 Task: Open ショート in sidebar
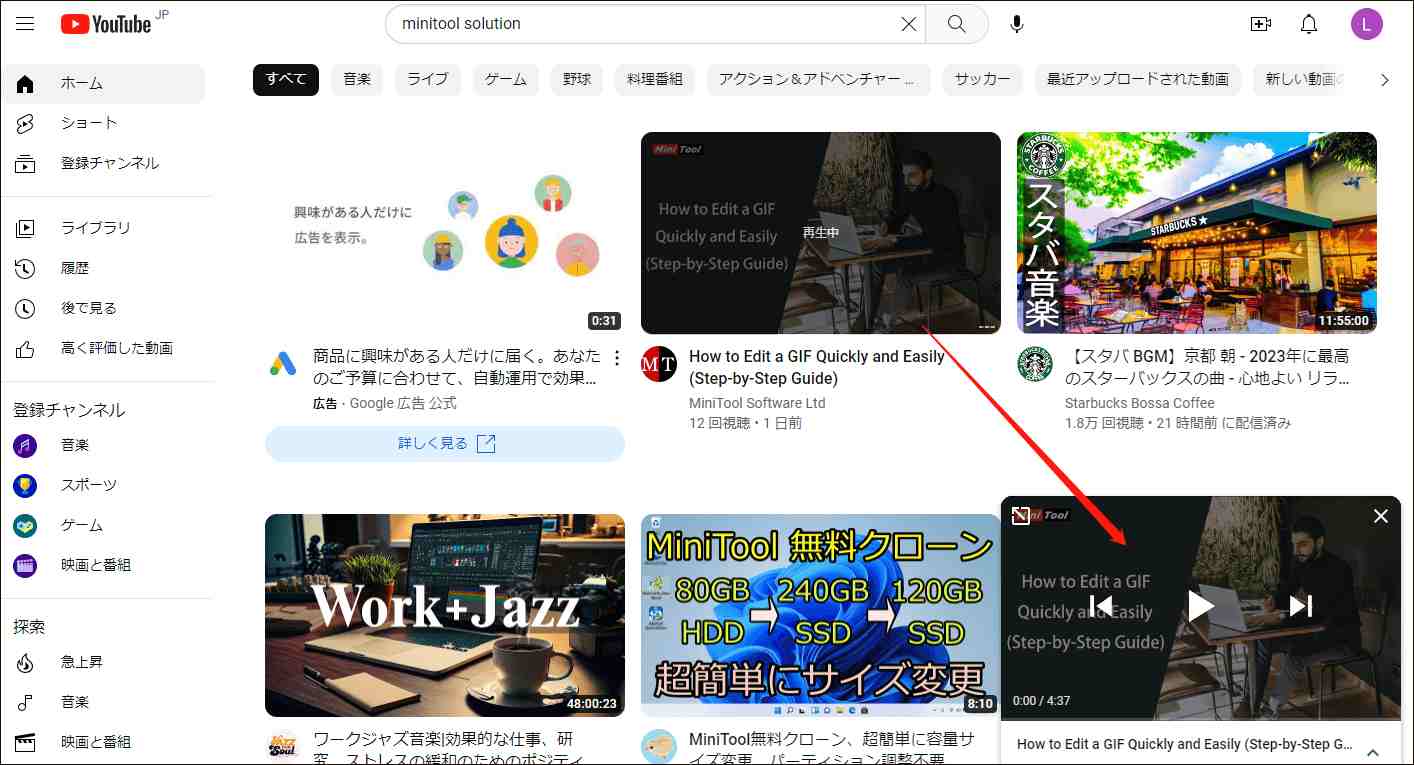coord(104,123)
